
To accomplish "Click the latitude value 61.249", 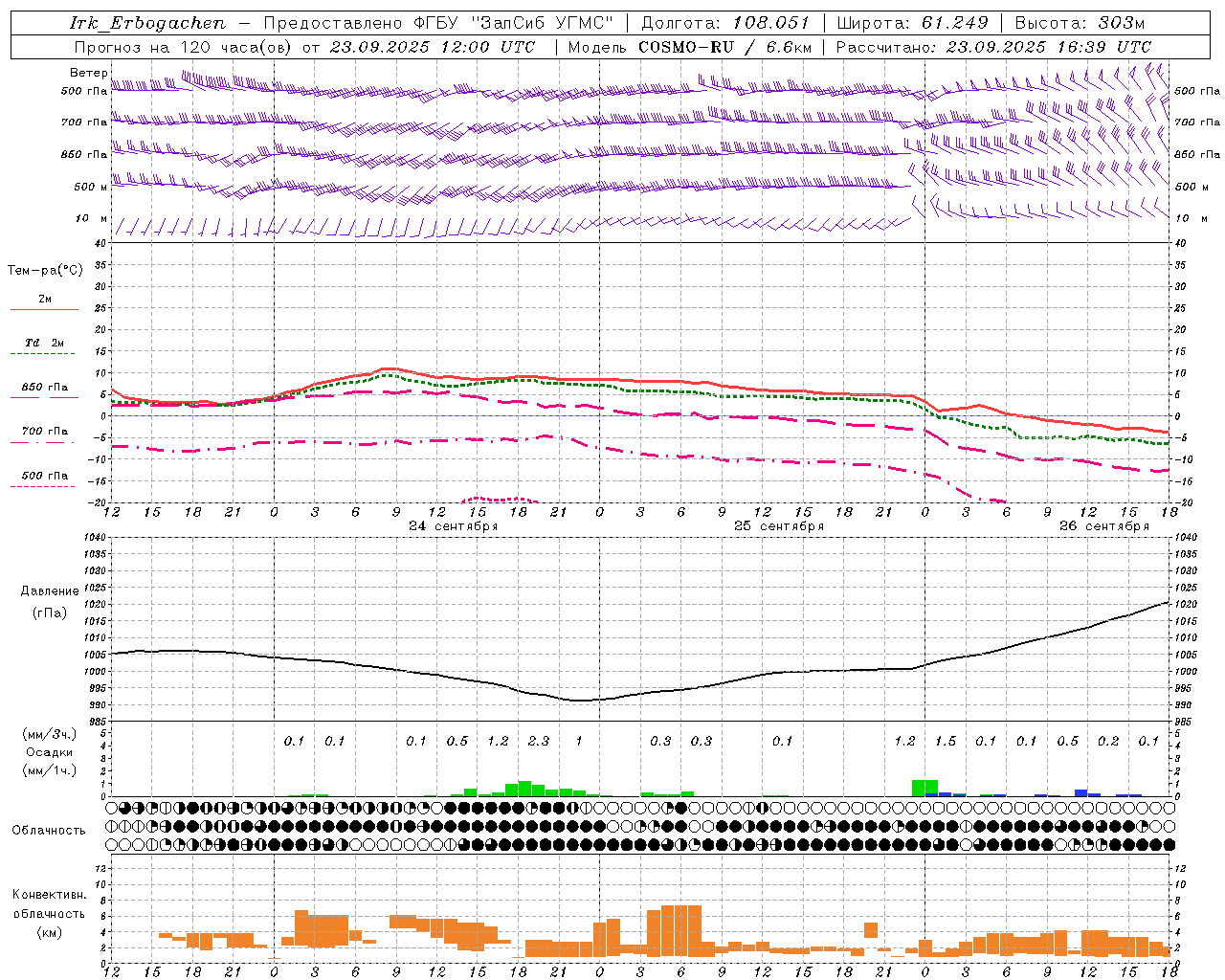I will [x=954, y=23].
